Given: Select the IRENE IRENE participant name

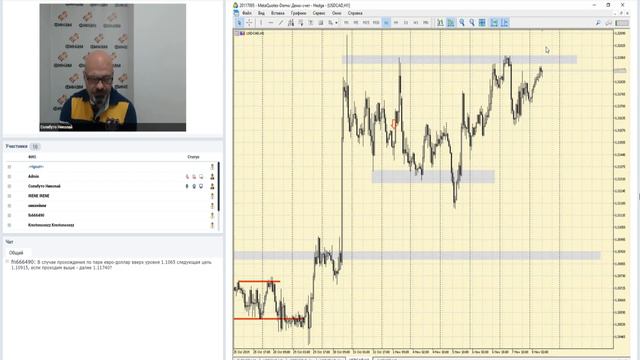Looking at the screenshot, I should pos(39,196).
